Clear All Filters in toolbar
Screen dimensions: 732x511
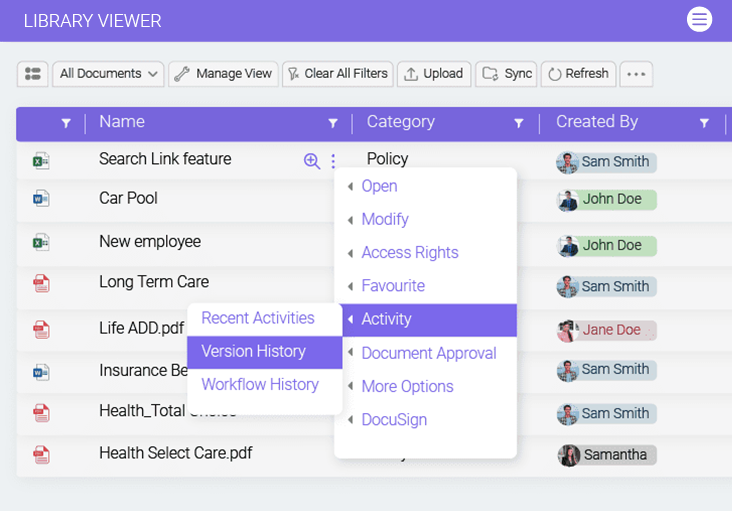[x=338, y=74]
